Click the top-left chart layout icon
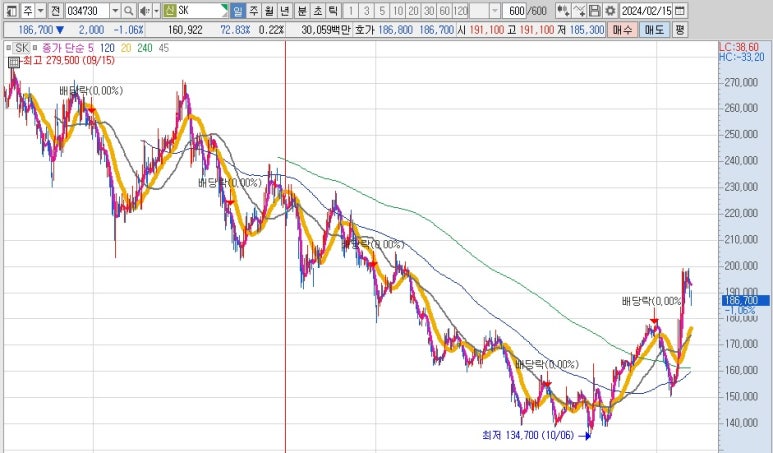 point(8,10)
